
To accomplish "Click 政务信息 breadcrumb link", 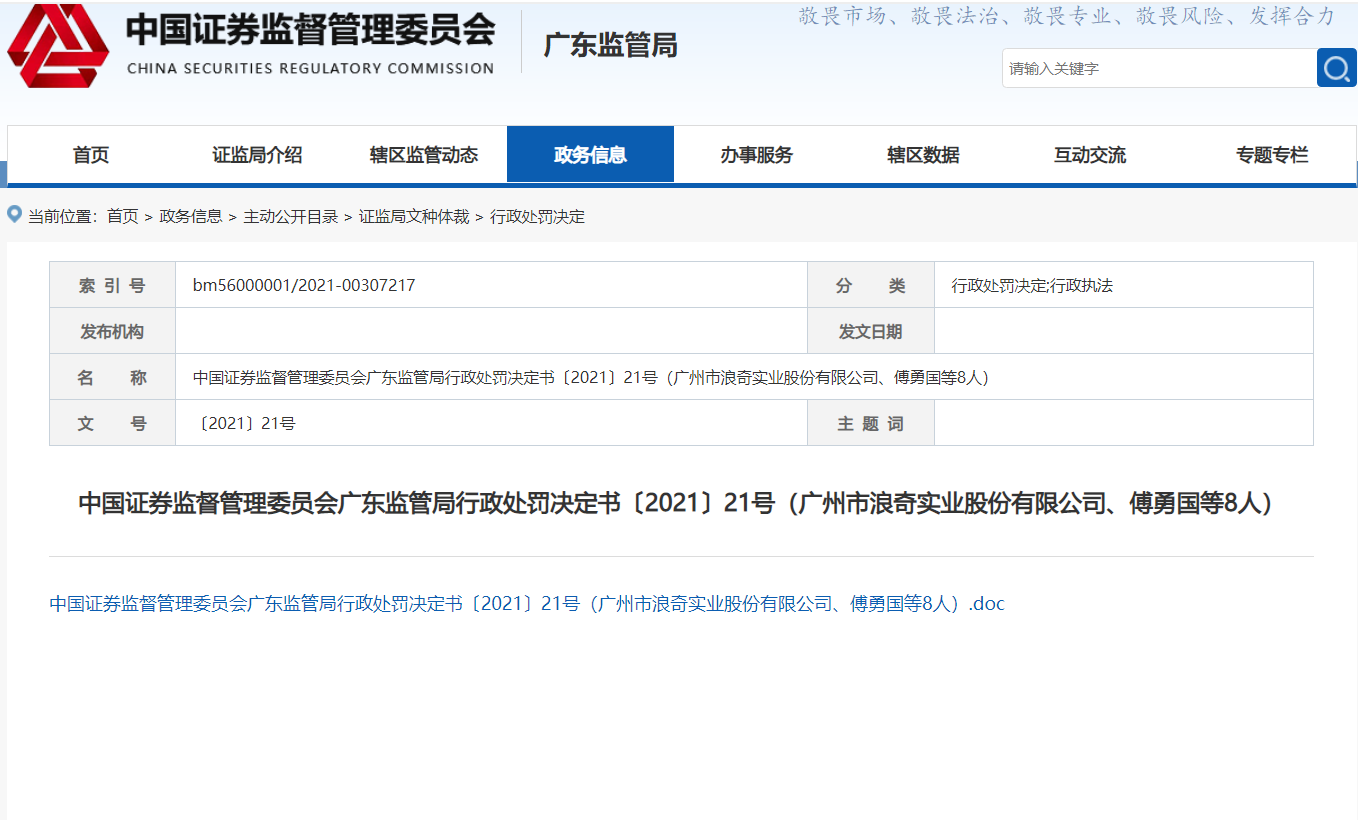I will tap(191, 216).
